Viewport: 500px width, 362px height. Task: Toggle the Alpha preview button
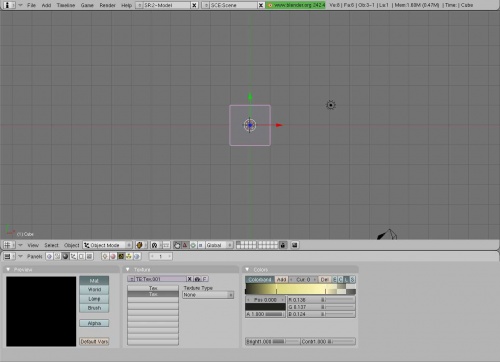click(x=94, y=323)
